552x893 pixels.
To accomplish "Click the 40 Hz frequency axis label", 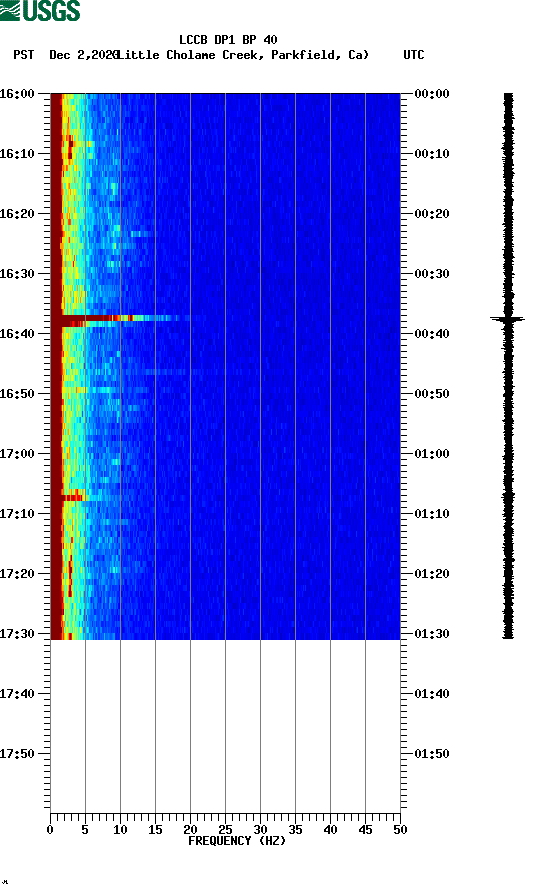I will tap(330, 830).
